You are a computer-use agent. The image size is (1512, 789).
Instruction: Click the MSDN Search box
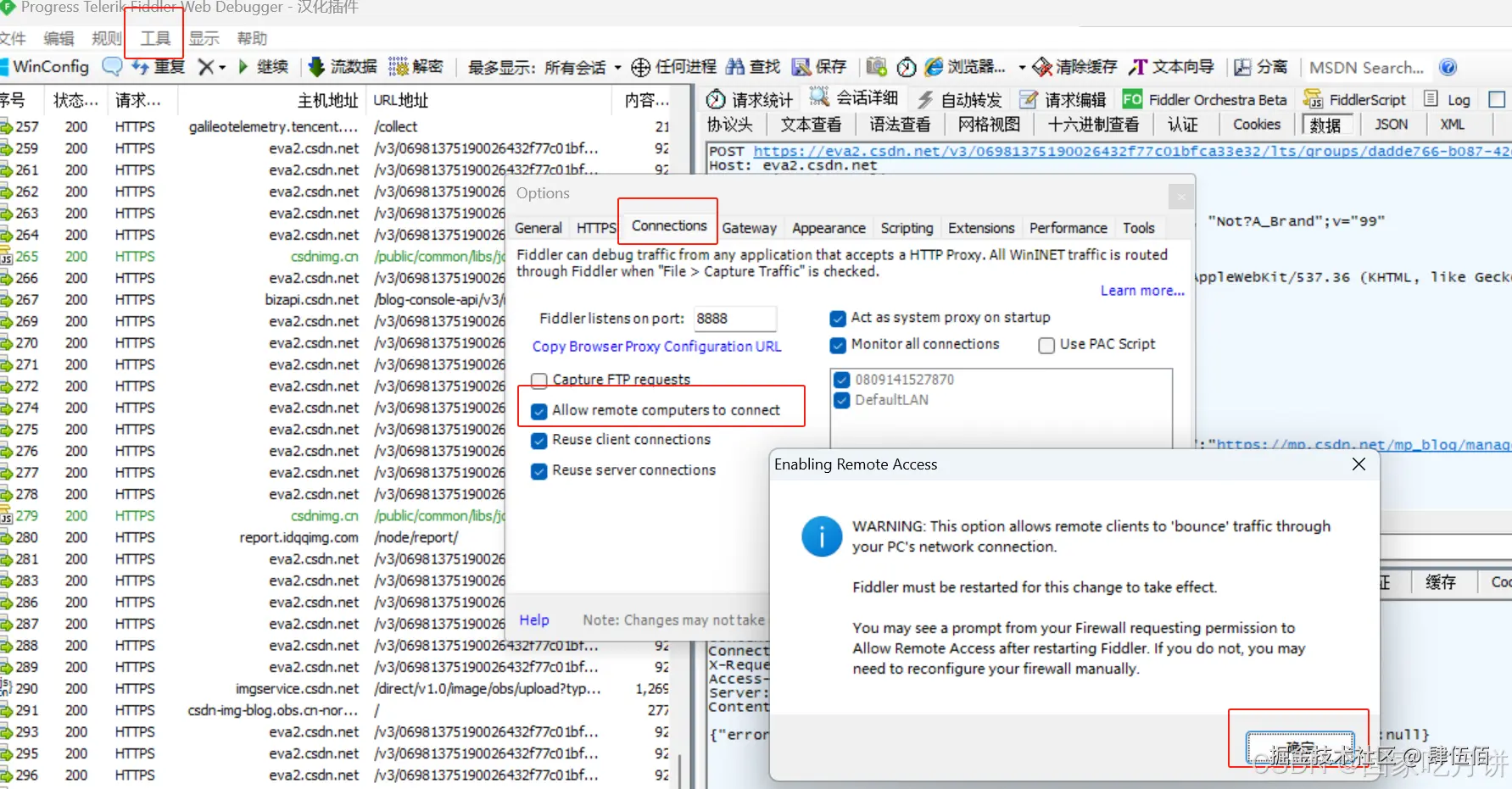[1366, 67]
